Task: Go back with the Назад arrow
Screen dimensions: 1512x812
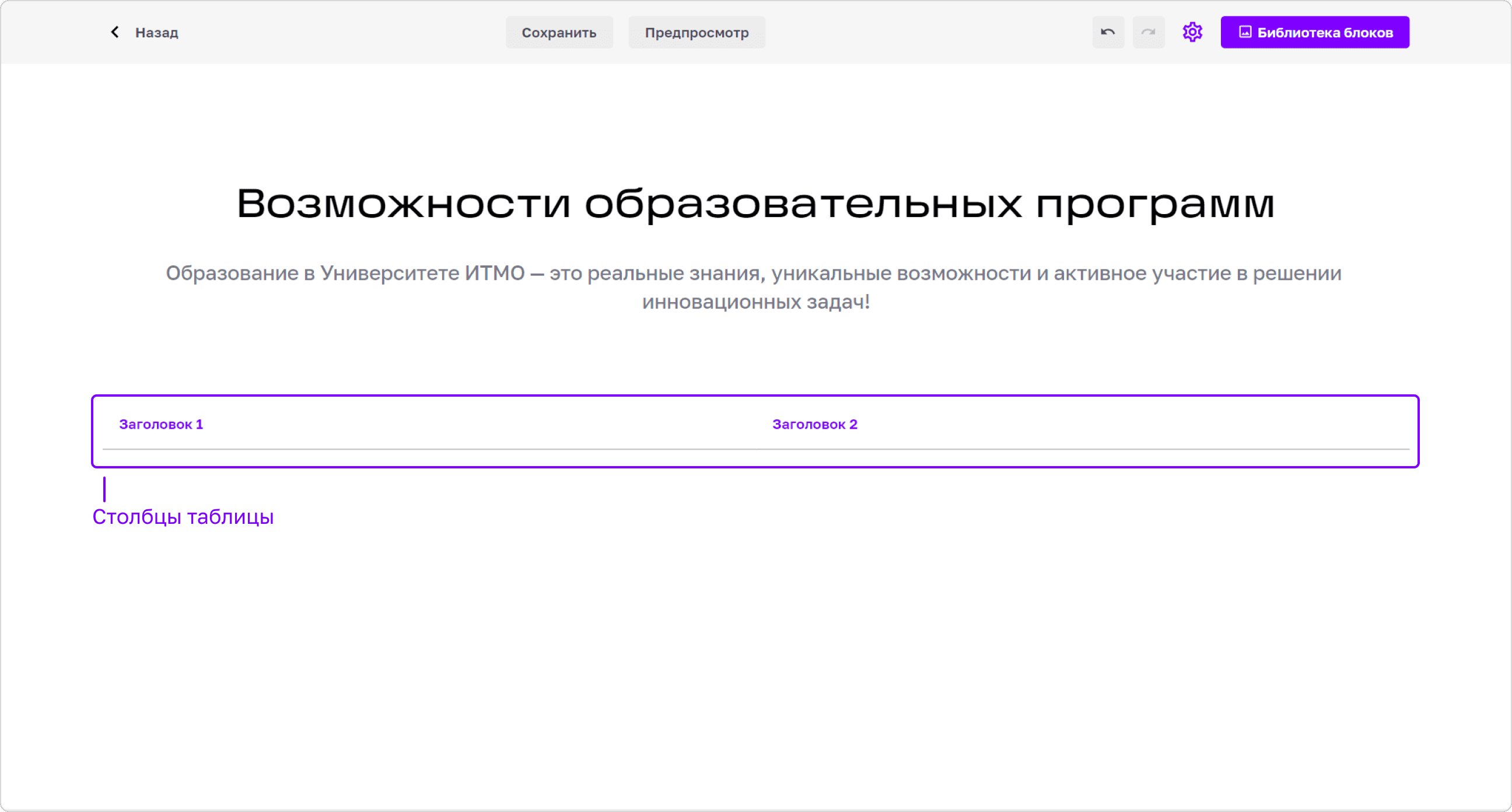Action: (x=115, y=32)
